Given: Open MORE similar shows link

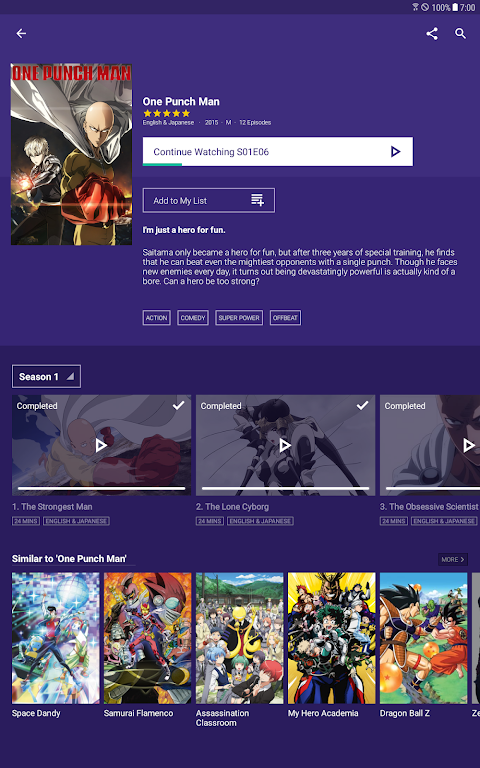Looking at the screenshot, I should coord(453,559).
